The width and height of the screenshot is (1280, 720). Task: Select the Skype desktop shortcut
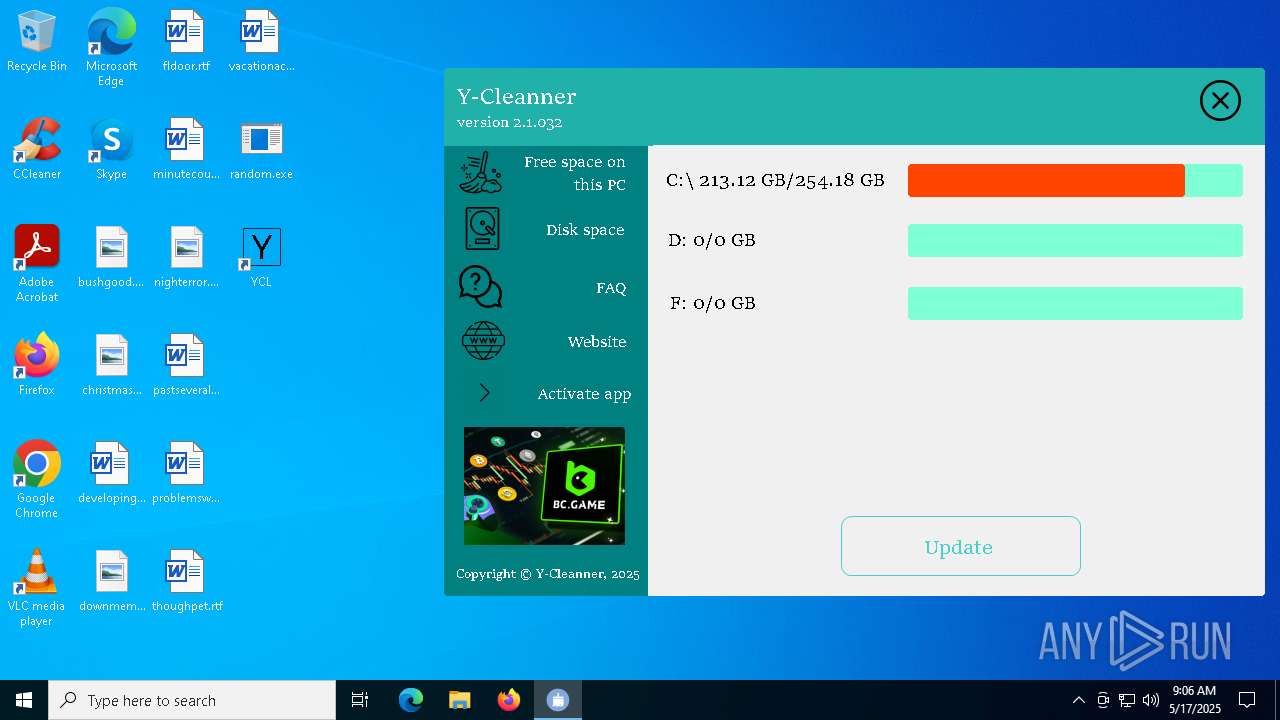pyautogui.click(x=111, y=149)
